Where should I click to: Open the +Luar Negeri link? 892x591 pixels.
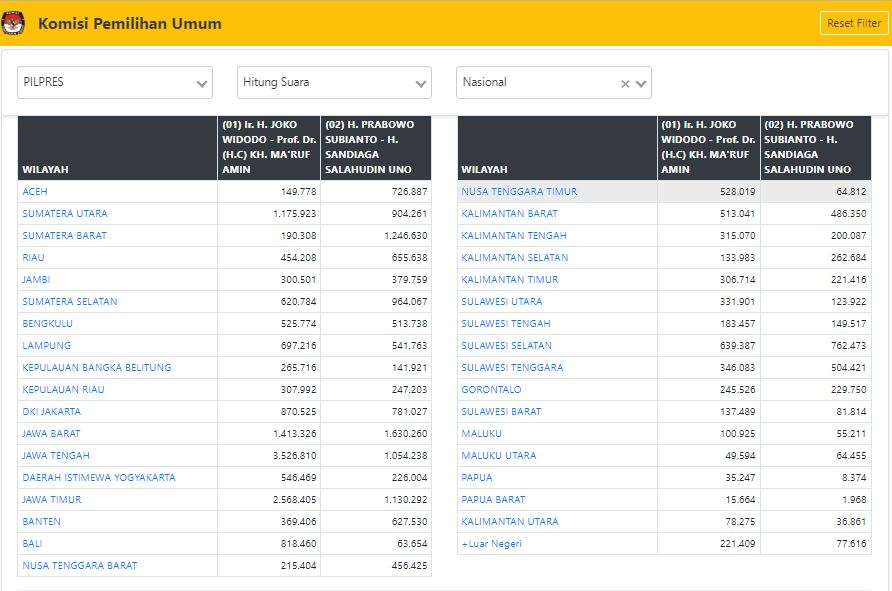(492, 544)
